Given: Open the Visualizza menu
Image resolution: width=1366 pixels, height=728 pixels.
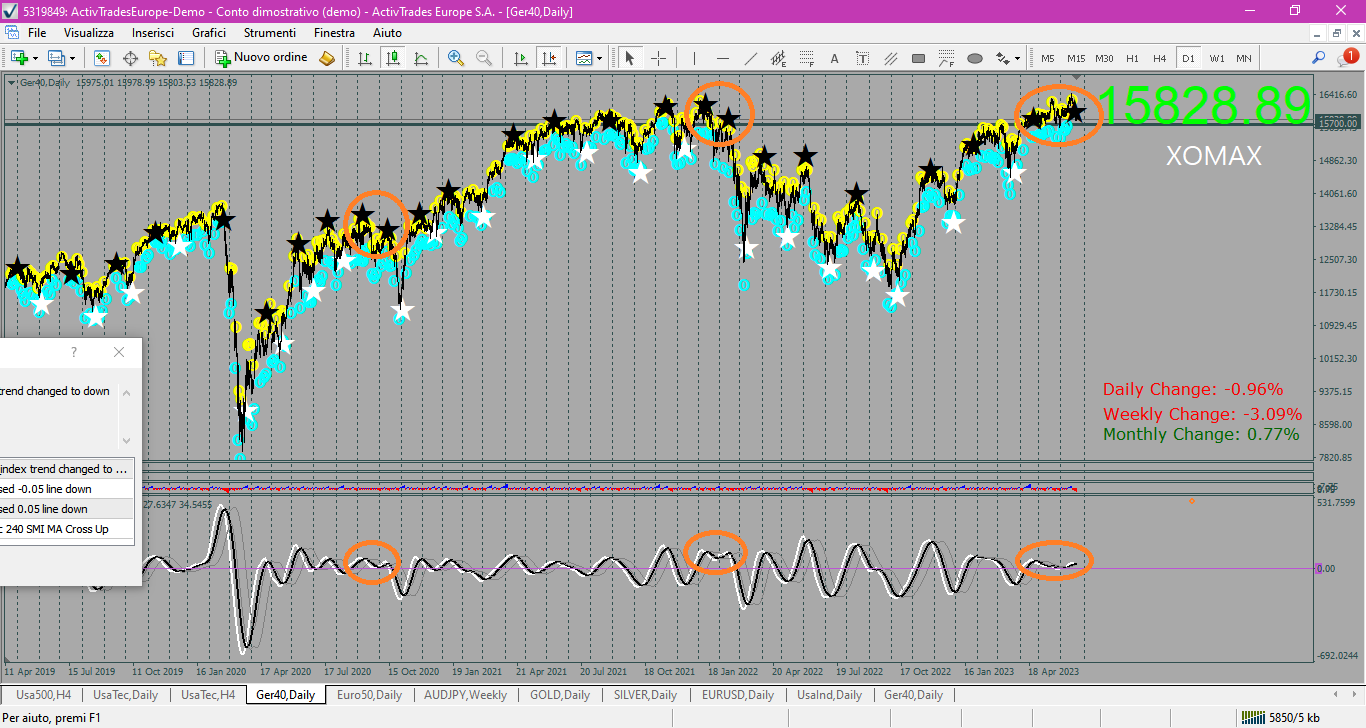Looking at the screenshot, I should pyautogui.click(x=89, y=33).
